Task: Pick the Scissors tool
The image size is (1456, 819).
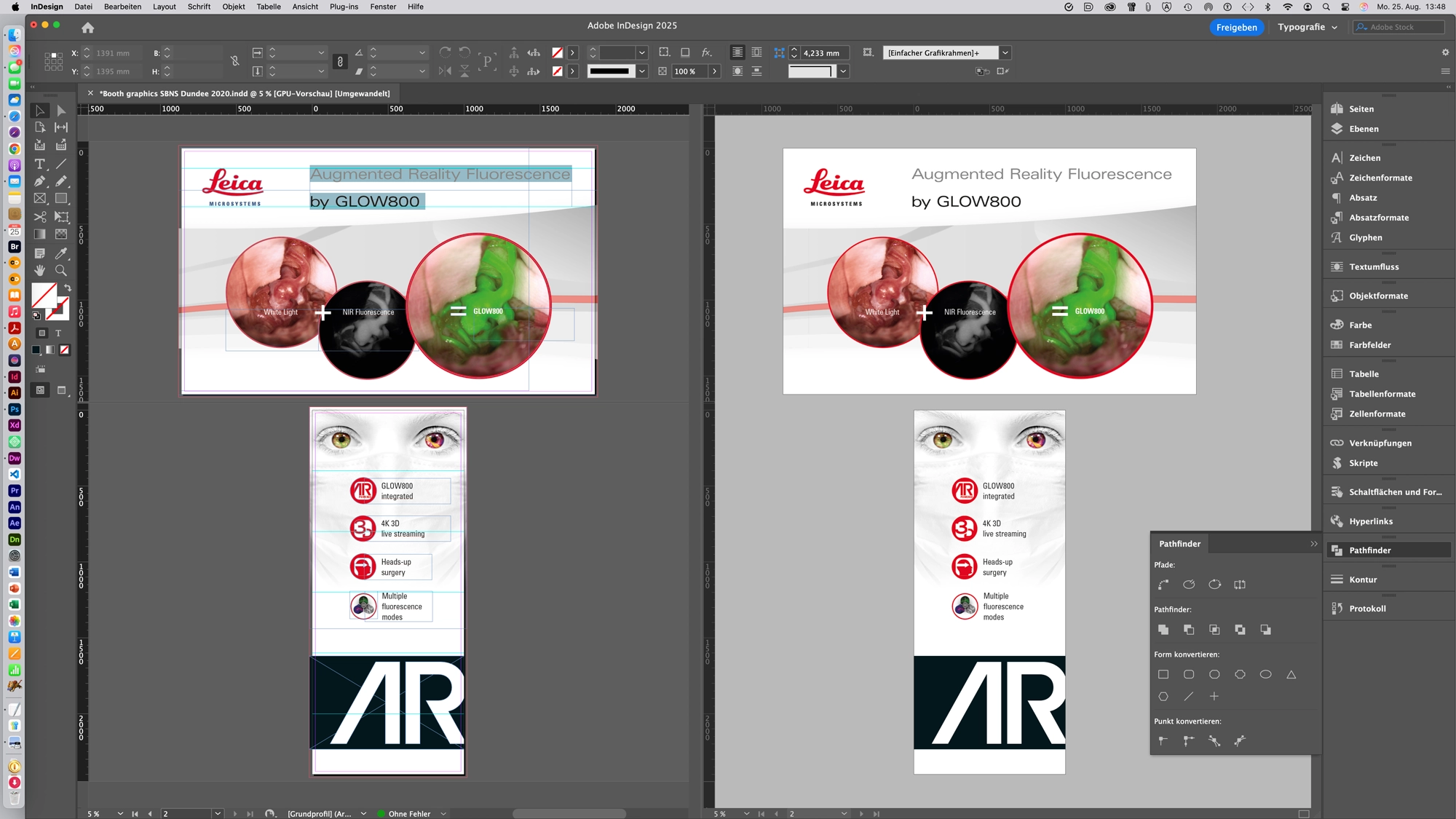Action: pyautogui.click(x=40, y=218)
